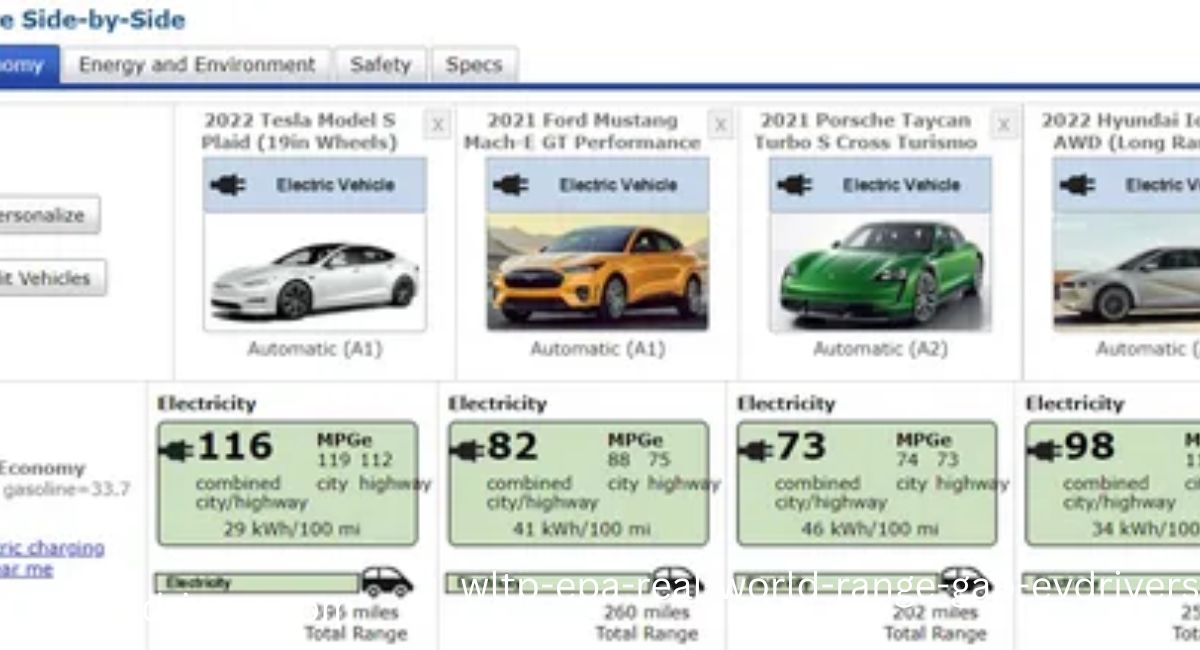Open the electric charging near me link
1200x650 pixels.
coord(50,558)
